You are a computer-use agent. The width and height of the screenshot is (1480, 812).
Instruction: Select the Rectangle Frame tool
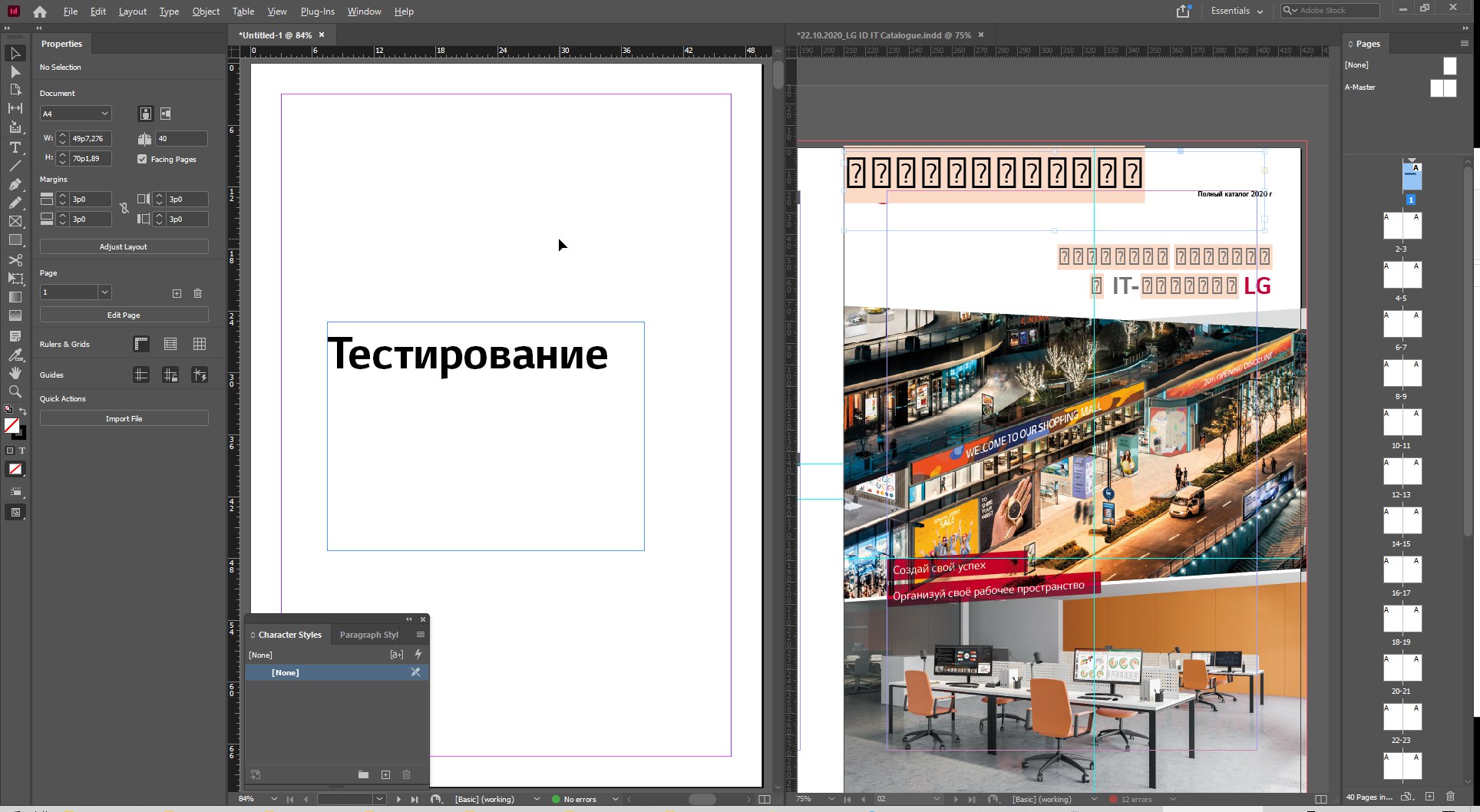pyautogui.click(x=15, y=222)
